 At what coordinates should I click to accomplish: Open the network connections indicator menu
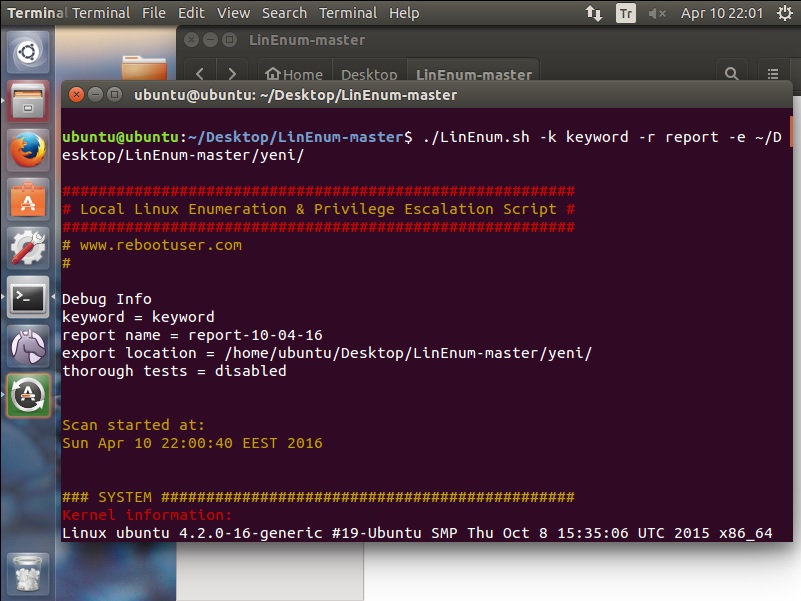point(593,13)
